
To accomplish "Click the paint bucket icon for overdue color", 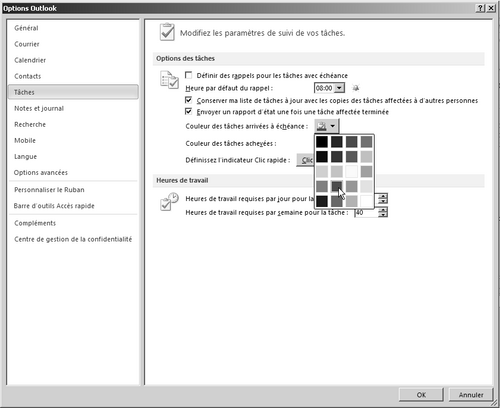I will 322,126.
